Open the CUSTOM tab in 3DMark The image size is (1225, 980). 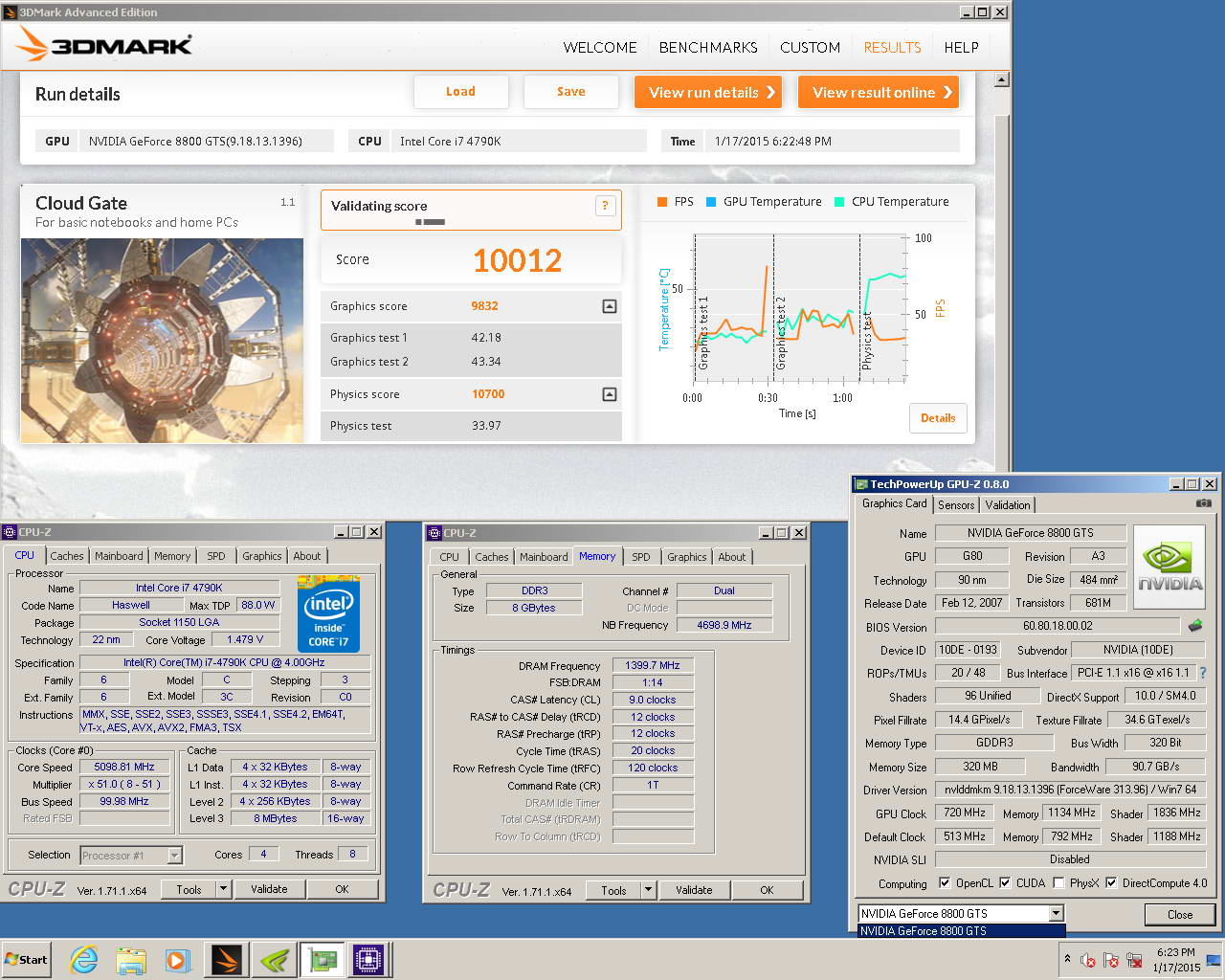(810, 47)
